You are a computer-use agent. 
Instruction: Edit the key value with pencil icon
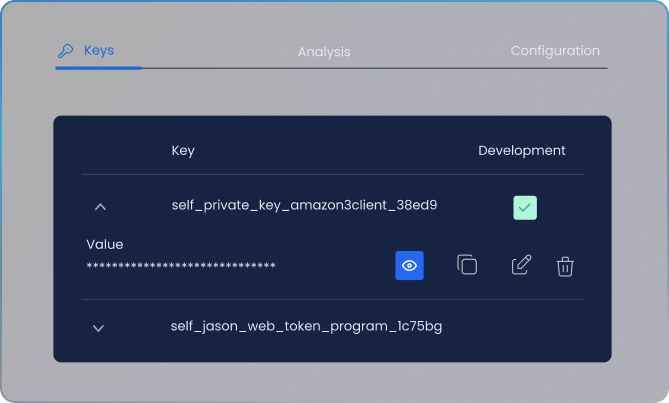coord(521,265)
